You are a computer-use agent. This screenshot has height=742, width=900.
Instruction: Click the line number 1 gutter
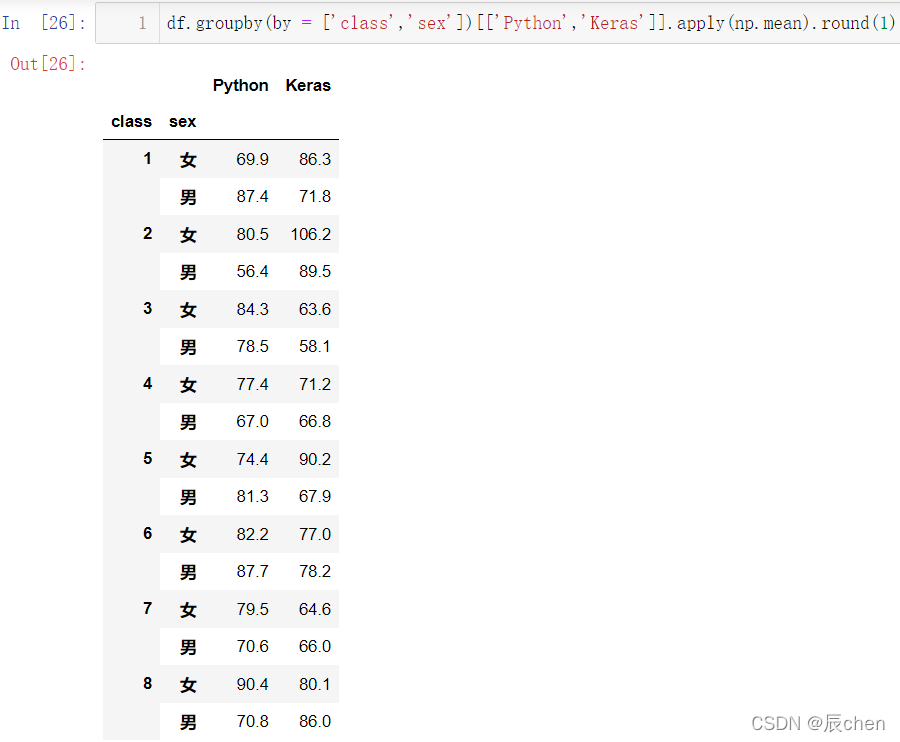pos(142,23)
